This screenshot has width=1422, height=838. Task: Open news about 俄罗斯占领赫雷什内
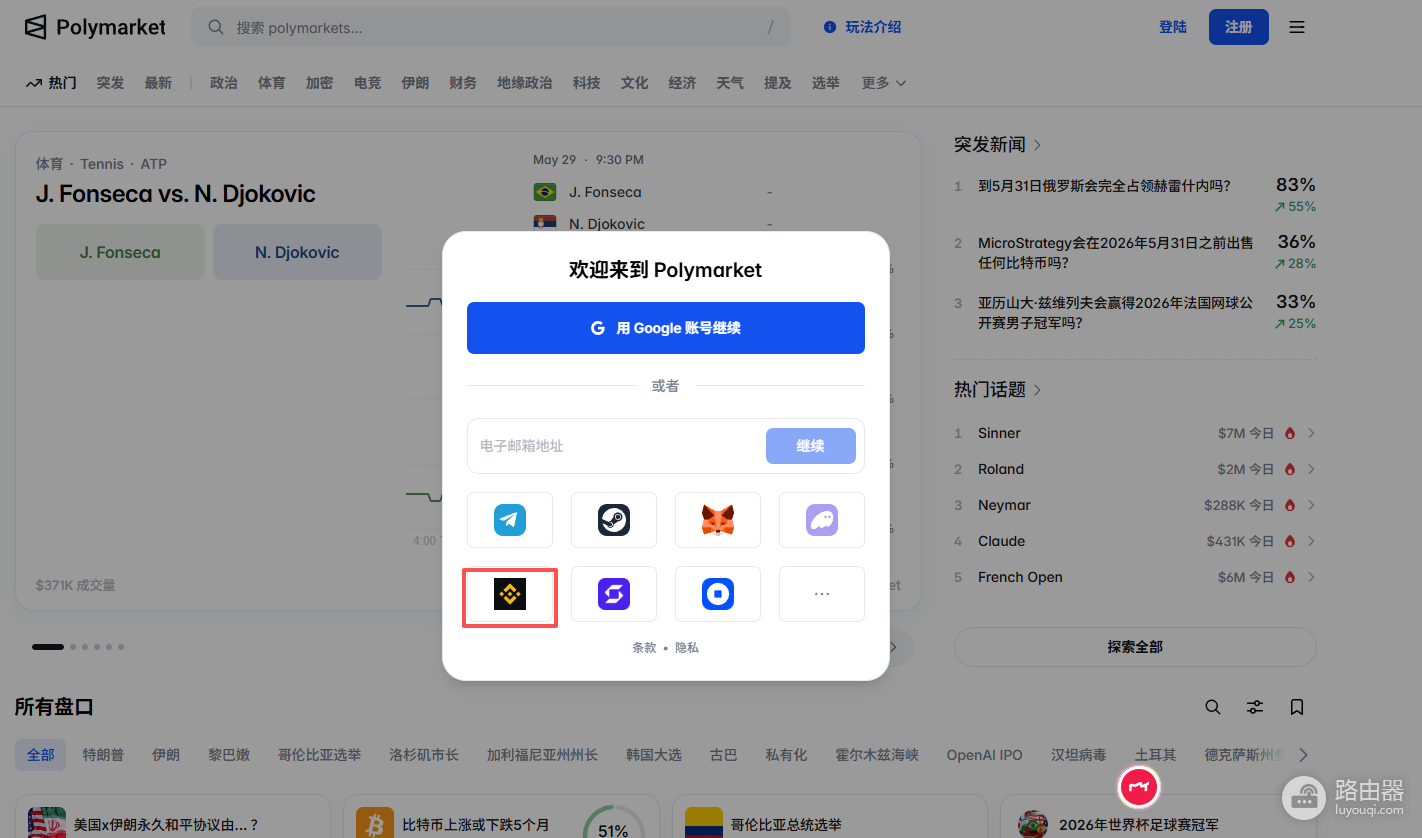tap(1104, 186)
